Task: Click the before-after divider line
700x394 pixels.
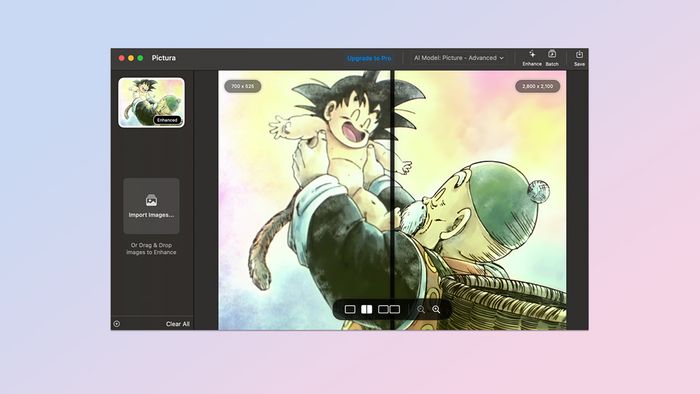Action: [392, 200]
